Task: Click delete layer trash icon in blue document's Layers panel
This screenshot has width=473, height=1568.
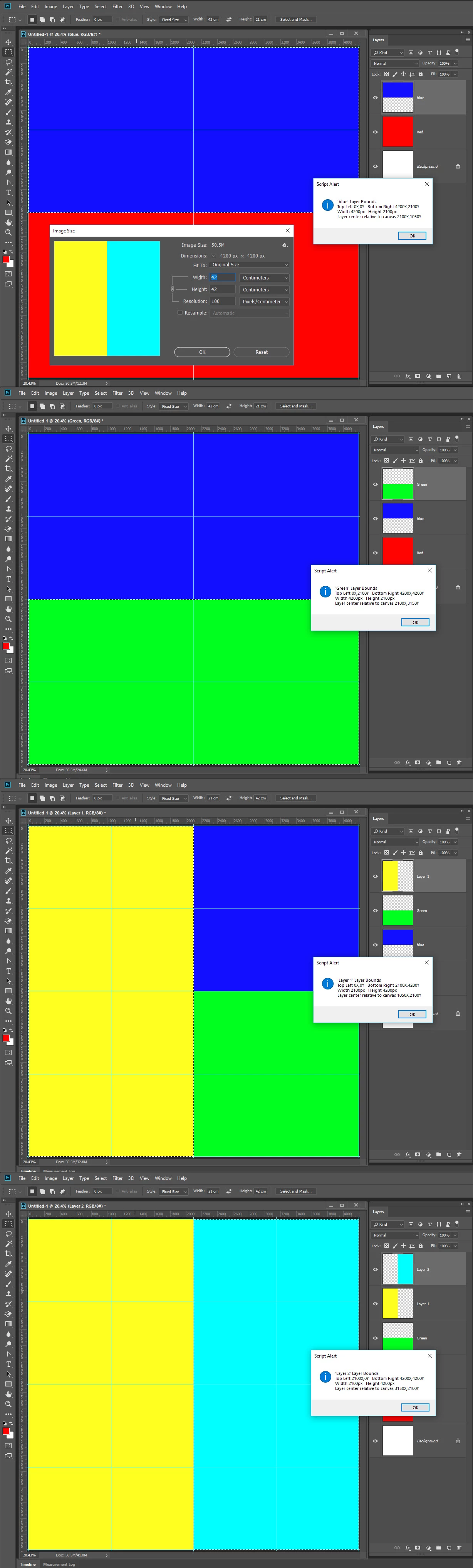Action: pos(459,375)
